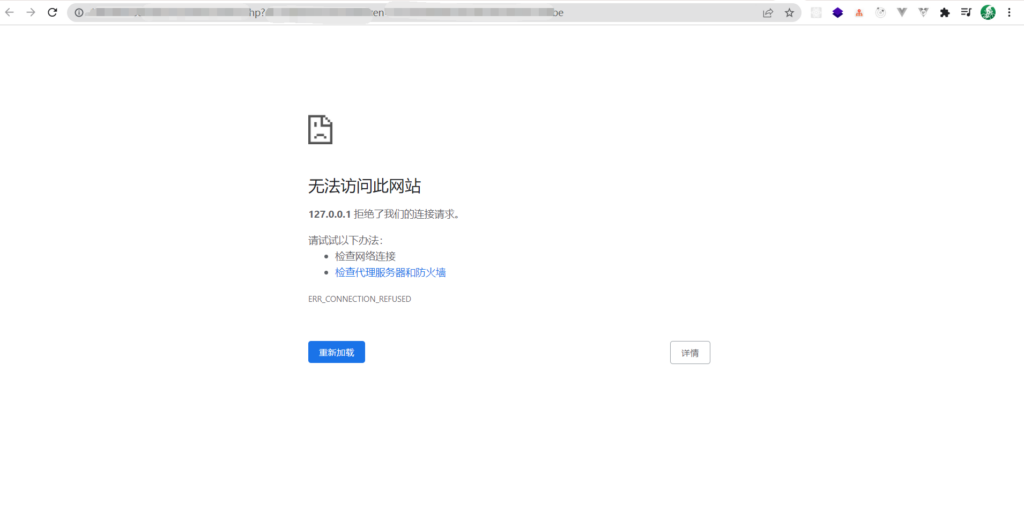Viewport: 1024px width, 512px height.
Task: Open the 详情 details button
Action: click(690, 353)
